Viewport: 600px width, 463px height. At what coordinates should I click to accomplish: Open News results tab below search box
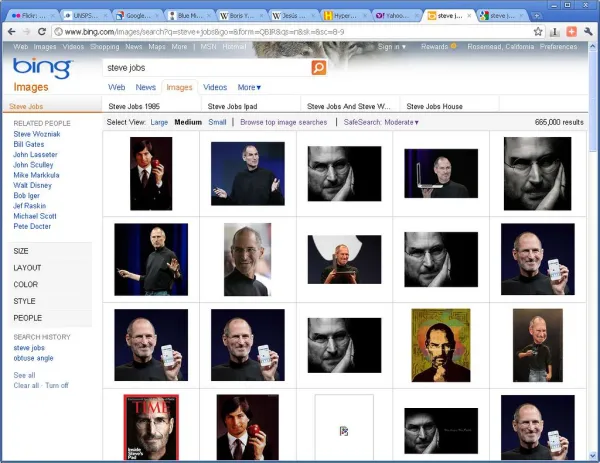point(145,87)
